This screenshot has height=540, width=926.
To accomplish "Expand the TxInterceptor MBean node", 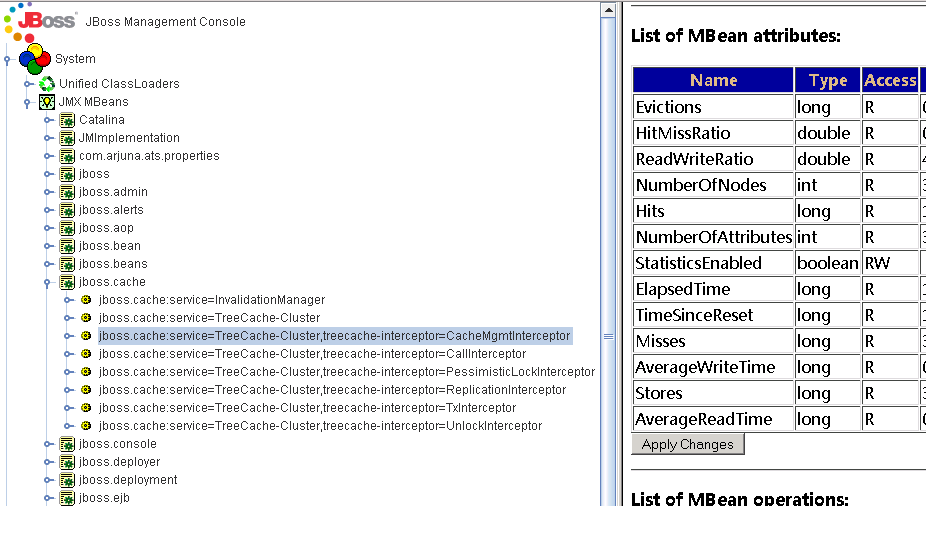I will click(69, 408).
